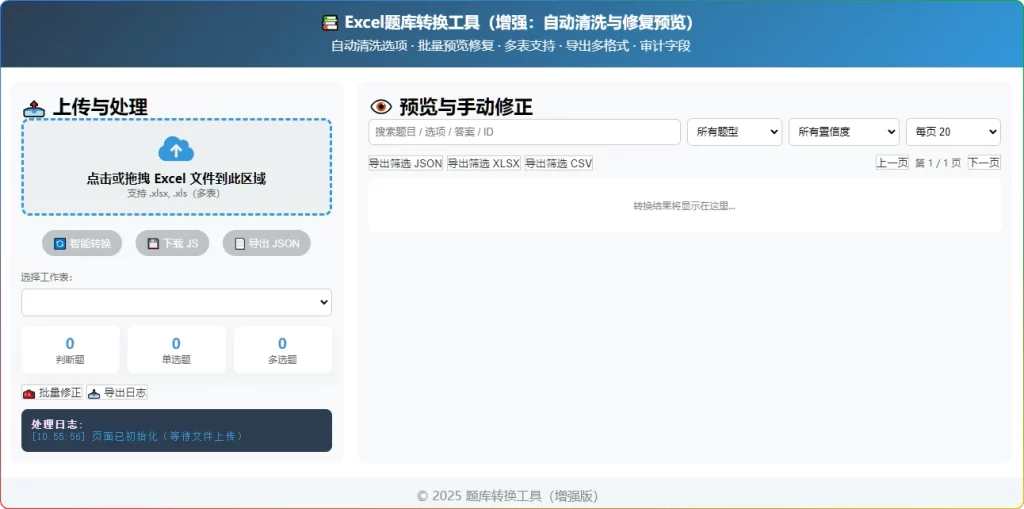Export filtered results with 导出筛选 CSV

(x=558, y=163)
